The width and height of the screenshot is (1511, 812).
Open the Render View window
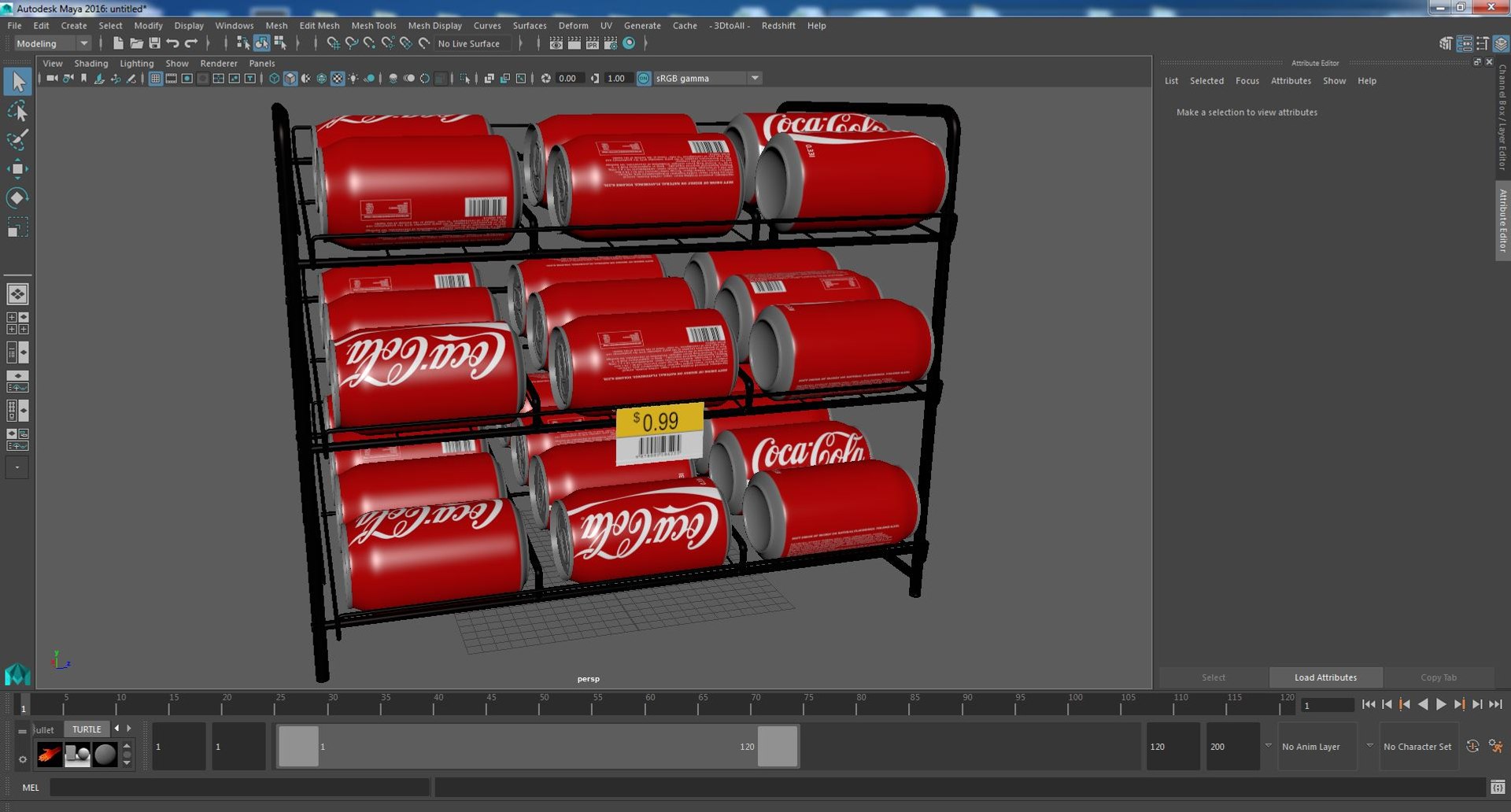click(x=556, y=43)
